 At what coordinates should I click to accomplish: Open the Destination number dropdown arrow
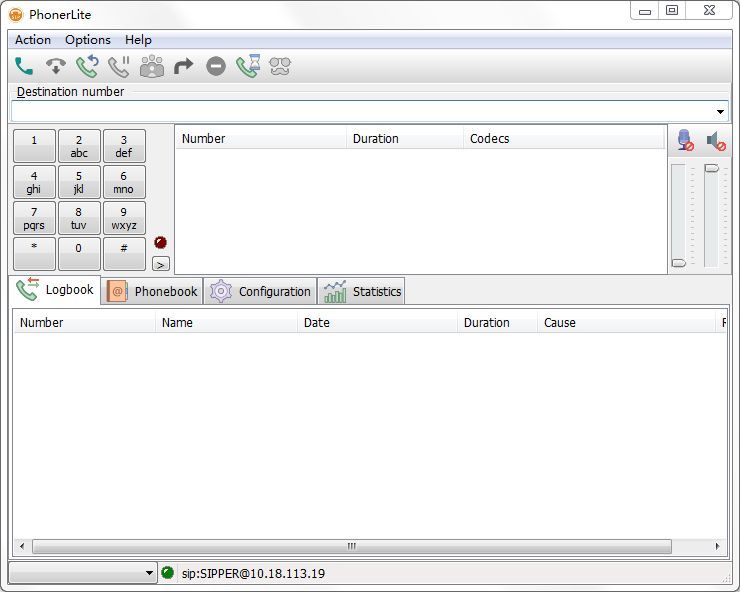720,112
